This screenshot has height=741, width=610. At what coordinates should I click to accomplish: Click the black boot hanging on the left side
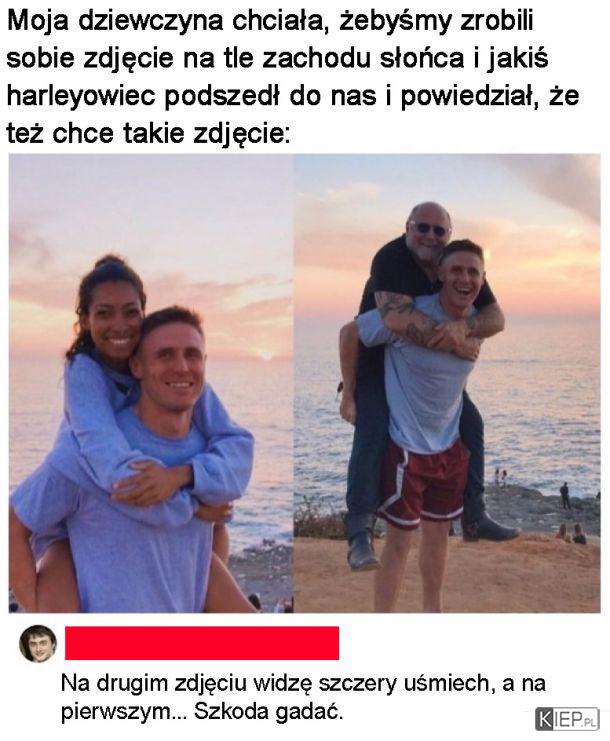point(361,542)
